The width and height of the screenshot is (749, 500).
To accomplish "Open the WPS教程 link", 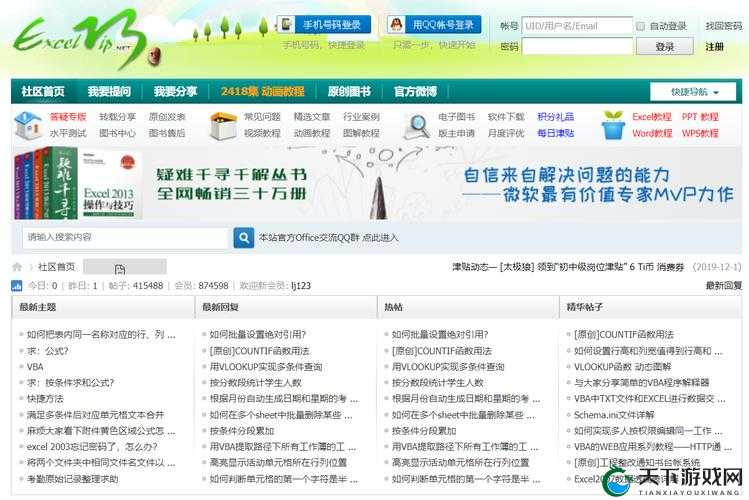I will [700, 133].
